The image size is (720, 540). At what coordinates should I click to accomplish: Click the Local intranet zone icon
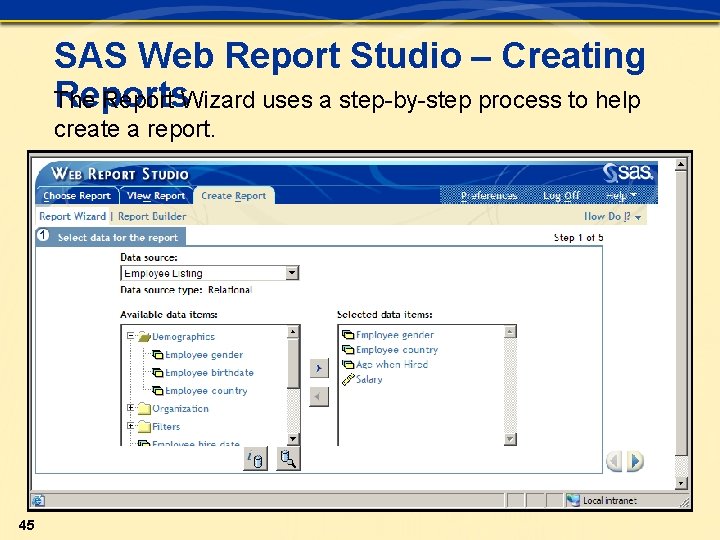(x=573, y=500)
